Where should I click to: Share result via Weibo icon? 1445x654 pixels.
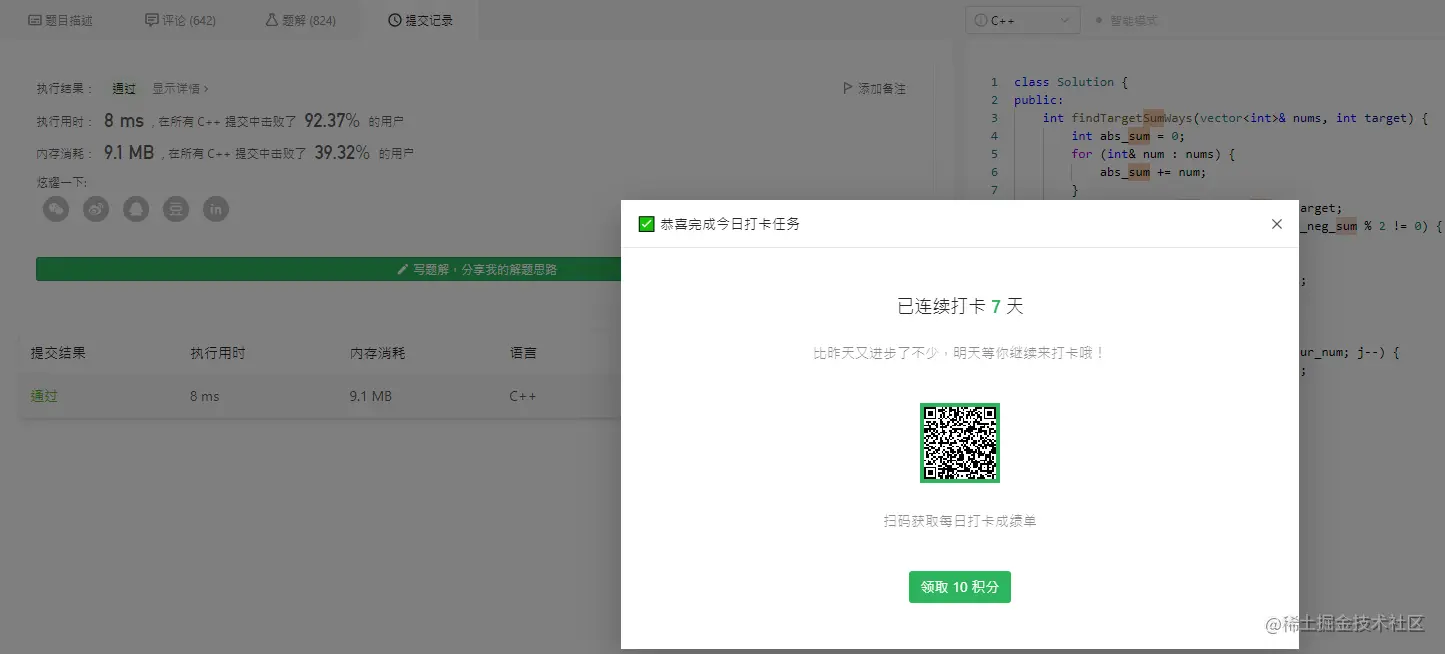pos(96,209)
